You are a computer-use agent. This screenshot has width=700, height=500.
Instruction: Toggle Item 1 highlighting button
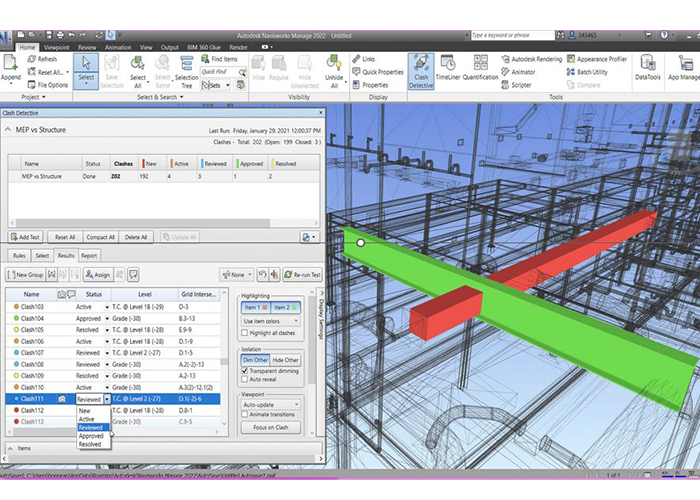click(x=256, y=307)
